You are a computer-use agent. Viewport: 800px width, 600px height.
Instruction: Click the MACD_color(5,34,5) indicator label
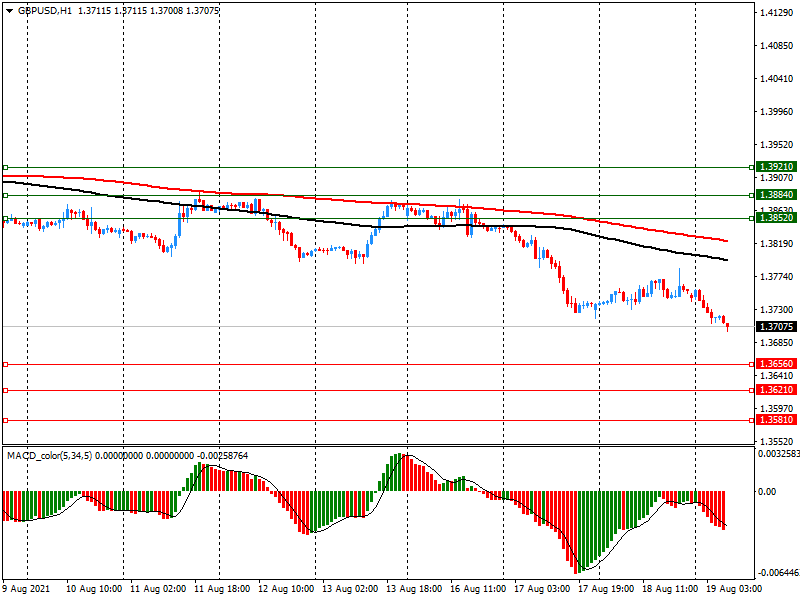click(x=49, y=456)
